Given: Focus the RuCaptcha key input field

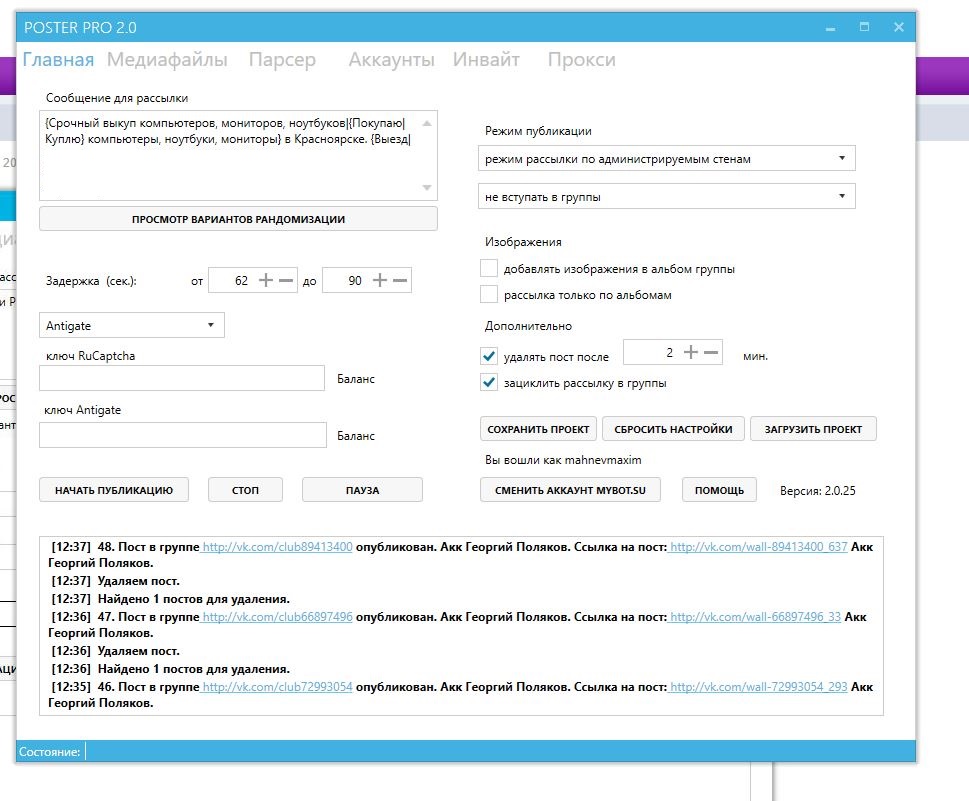Looking at the screenshot, I should click(182, 378).
